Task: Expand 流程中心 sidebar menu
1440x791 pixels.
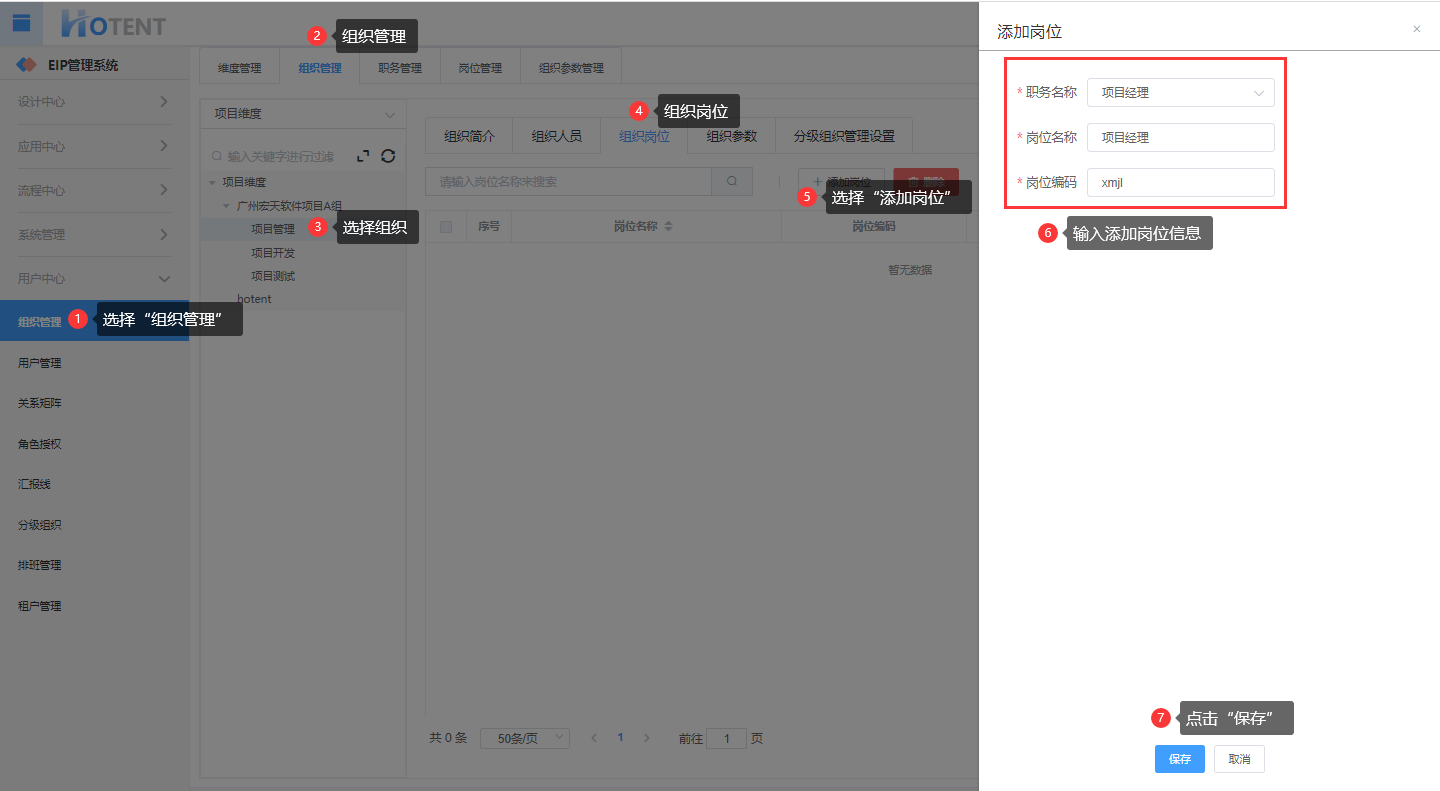Action: coord(94,190)
